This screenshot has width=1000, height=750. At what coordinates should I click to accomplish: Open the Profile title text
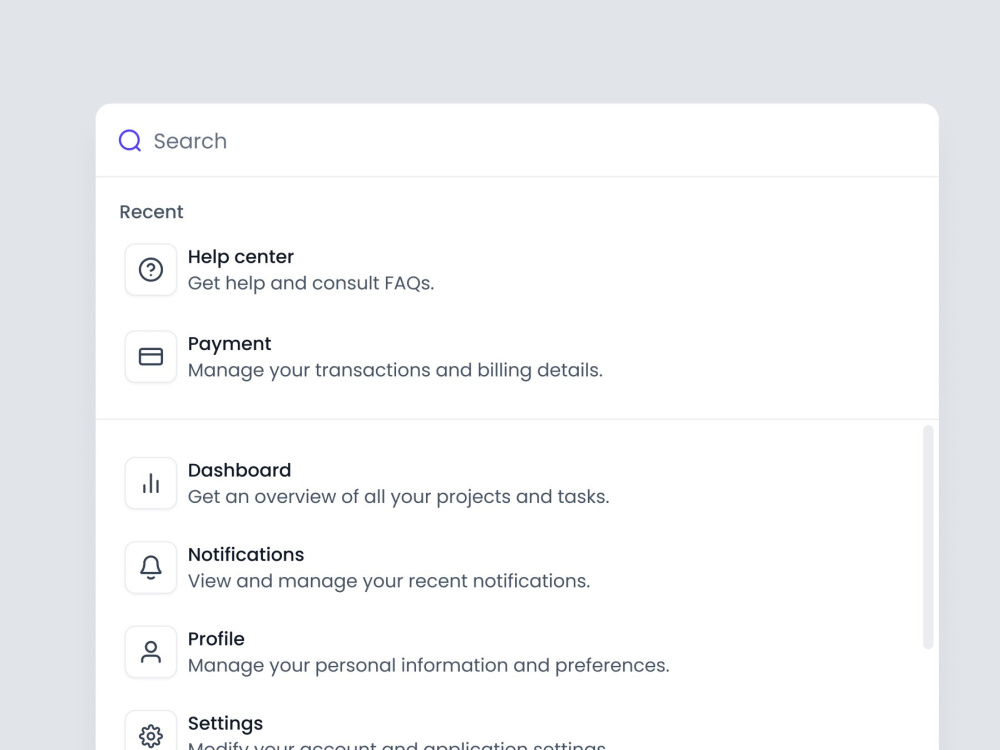tap(216, 638)
